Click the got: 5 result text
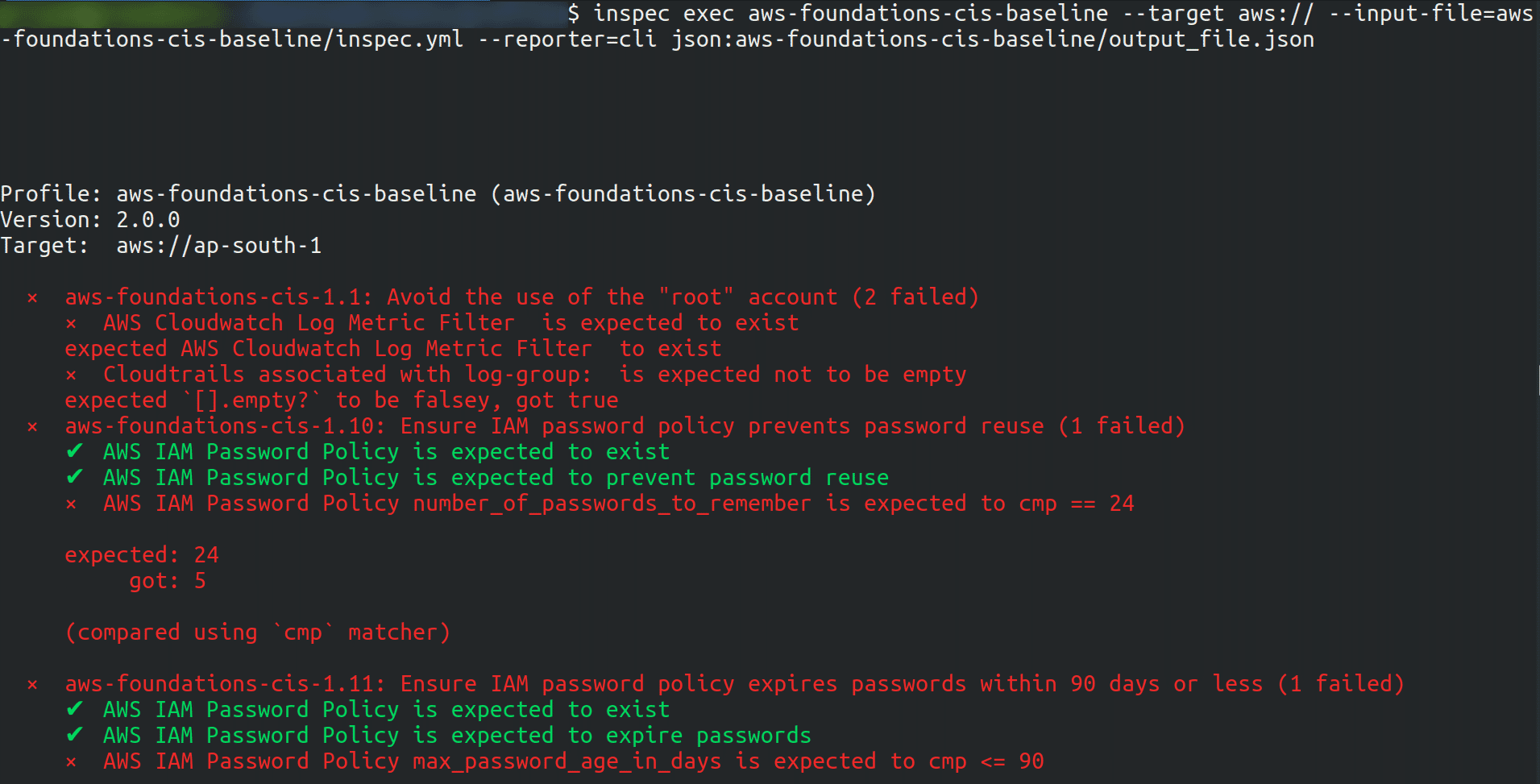The image size is (1540, 784). pos(168,581)
